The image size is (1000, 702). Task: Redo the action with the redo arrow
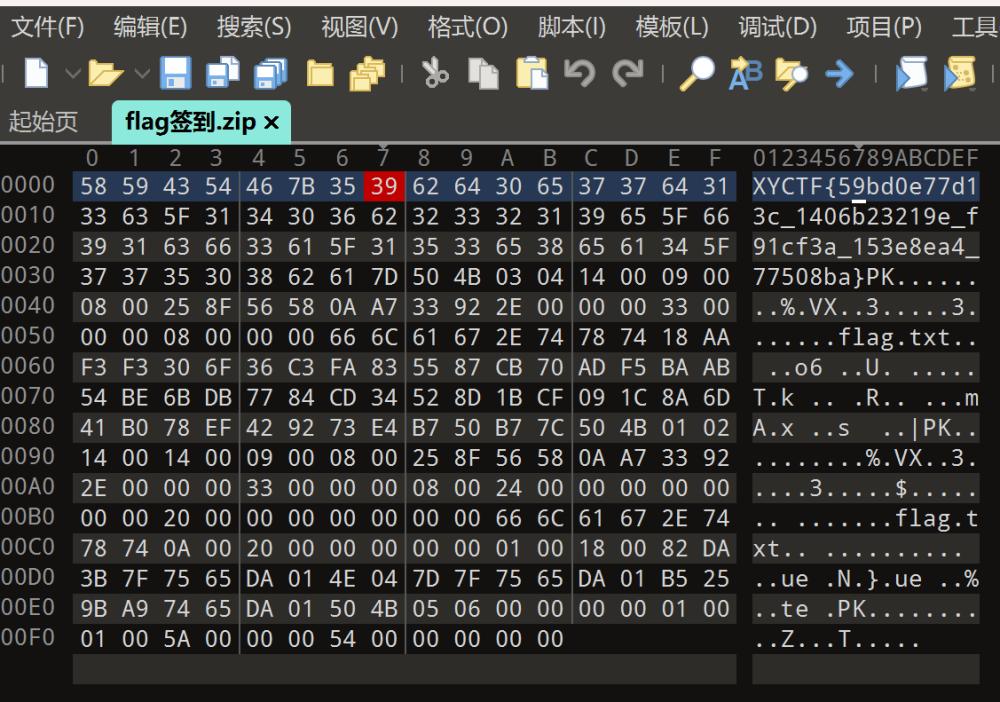[628, 73]
